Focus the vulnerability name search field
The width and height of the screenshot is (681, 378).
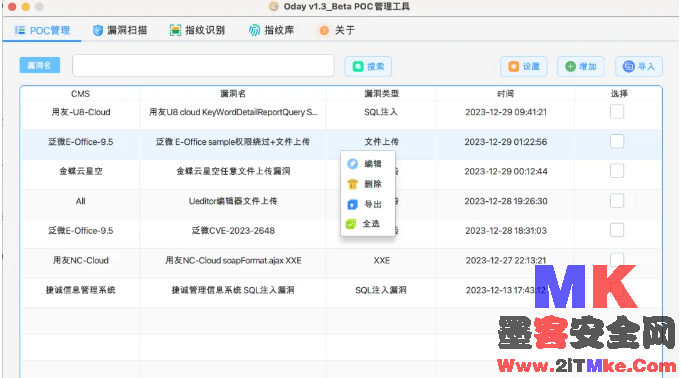click(203, 66)
